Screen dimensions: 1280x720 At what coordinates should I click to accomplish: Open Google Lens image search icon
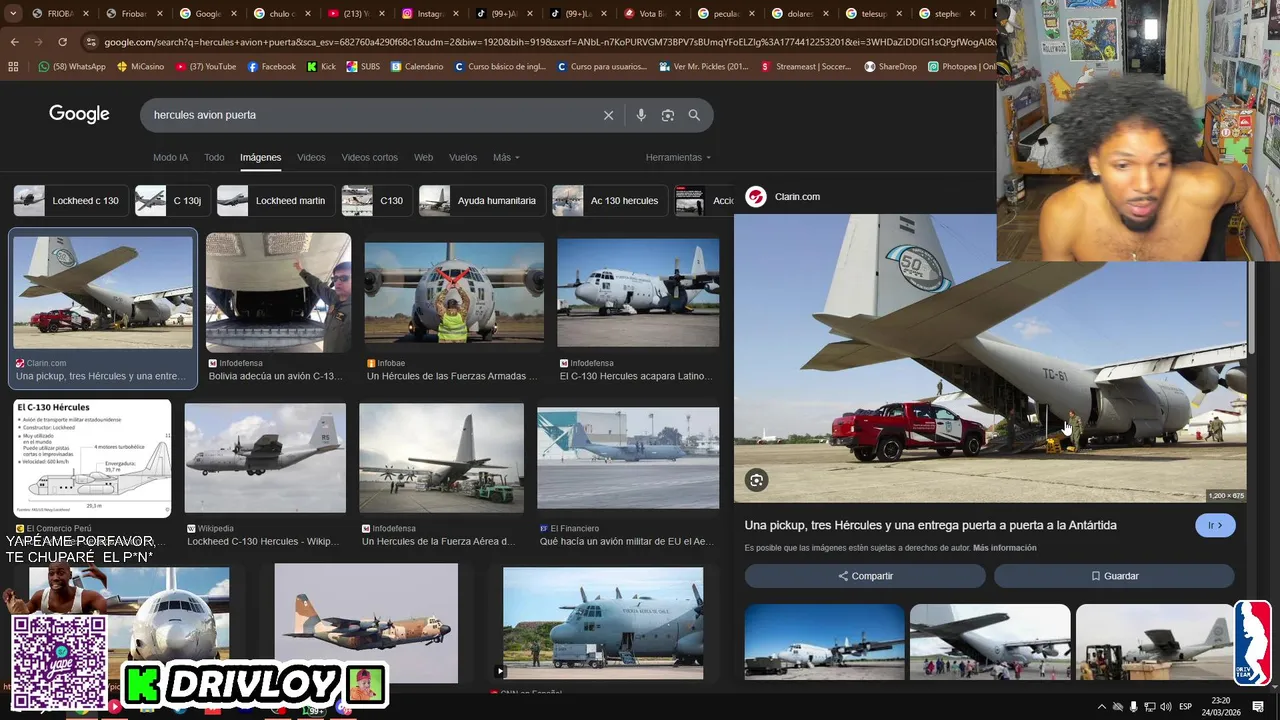[x=668, y=115]
